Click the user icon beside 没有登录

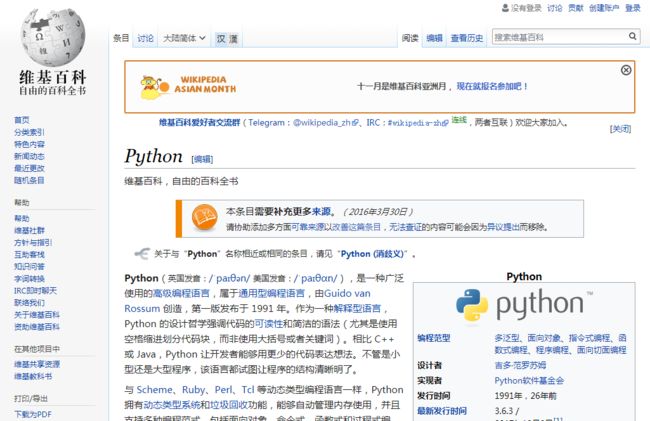coord(505,8)
